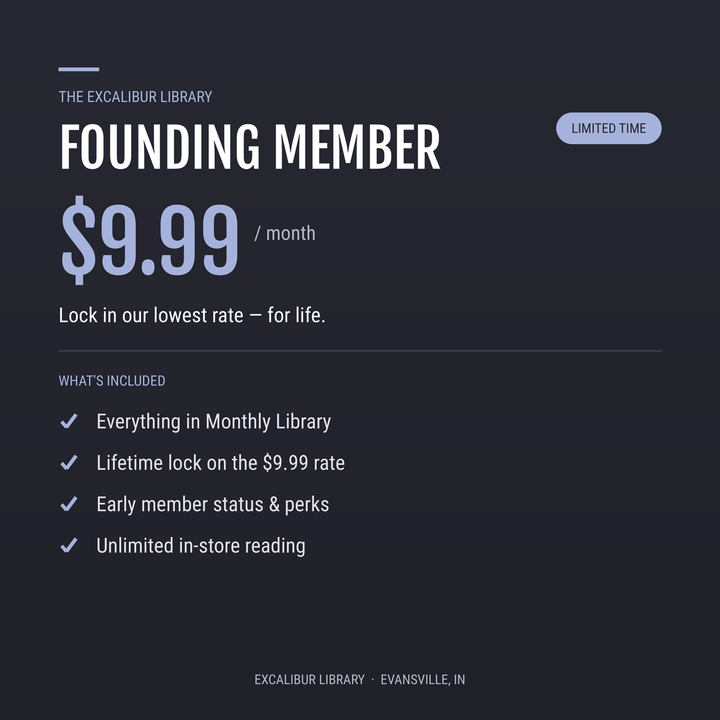
Task: Click Early member status & perks text
Action: coord(213,505)
